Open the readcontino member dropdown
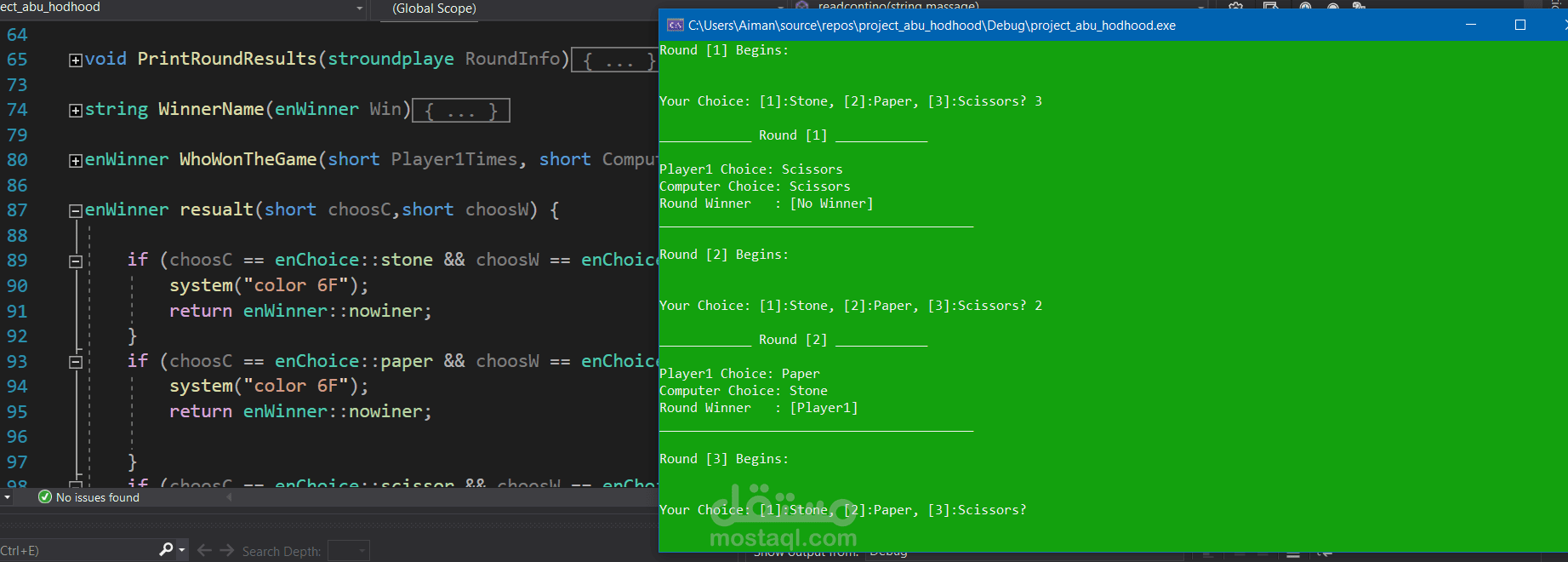 pos(1200,6)
